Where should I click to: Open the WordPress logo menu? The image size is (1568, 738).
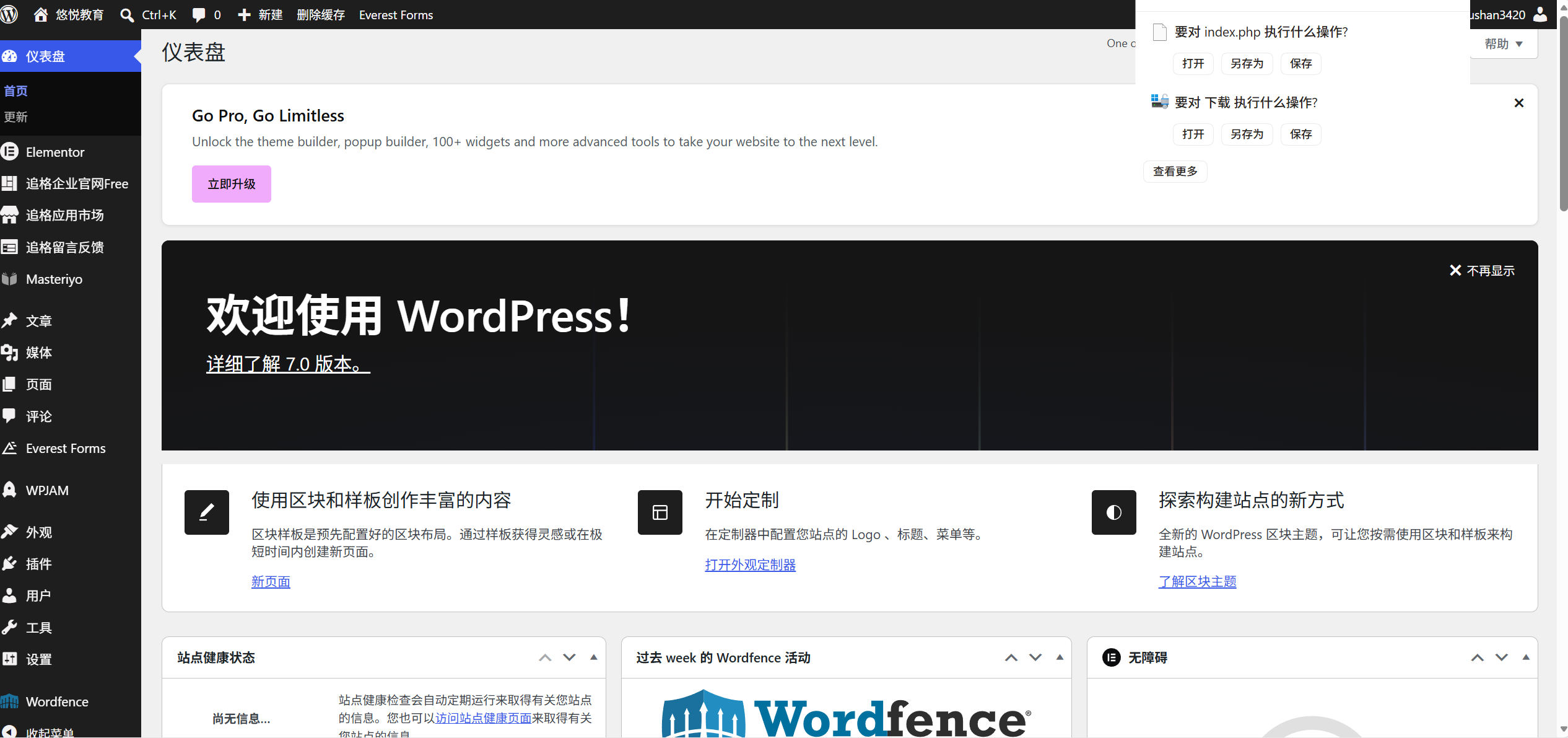point(9,14)
